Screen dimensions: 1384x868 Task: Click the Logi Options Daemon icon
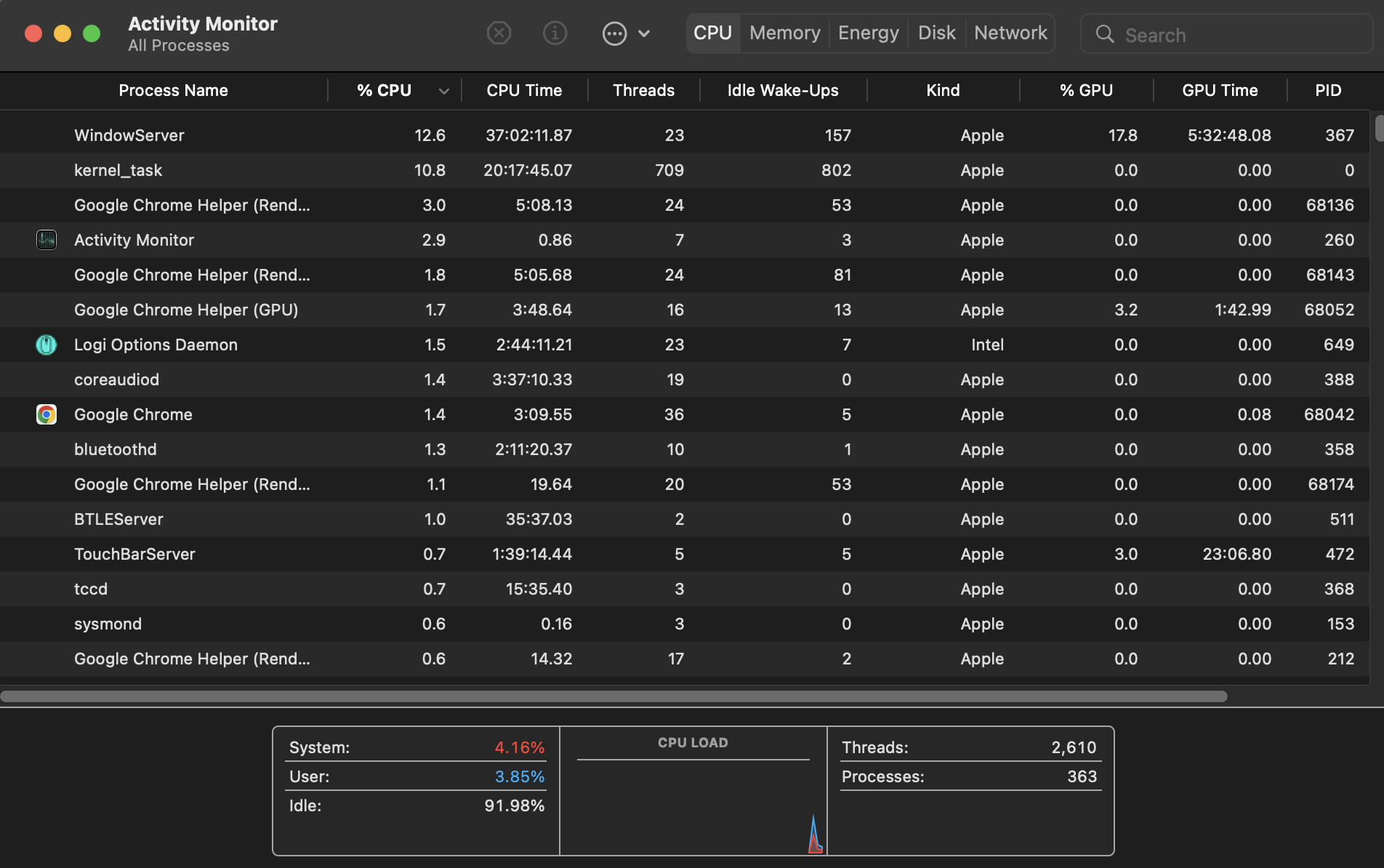(x=47, y=345)
